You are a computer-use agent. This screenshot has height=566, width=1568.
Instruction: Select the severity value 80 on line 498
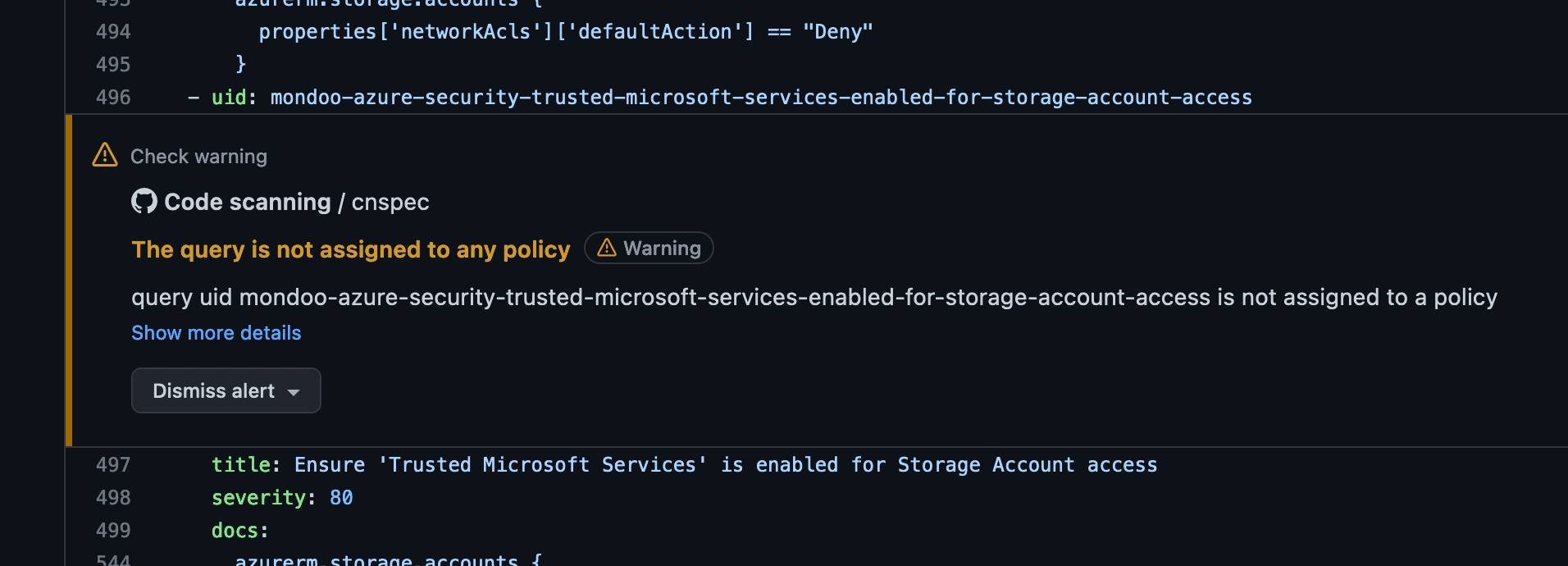pyautogui.click(x=342, y=497)
